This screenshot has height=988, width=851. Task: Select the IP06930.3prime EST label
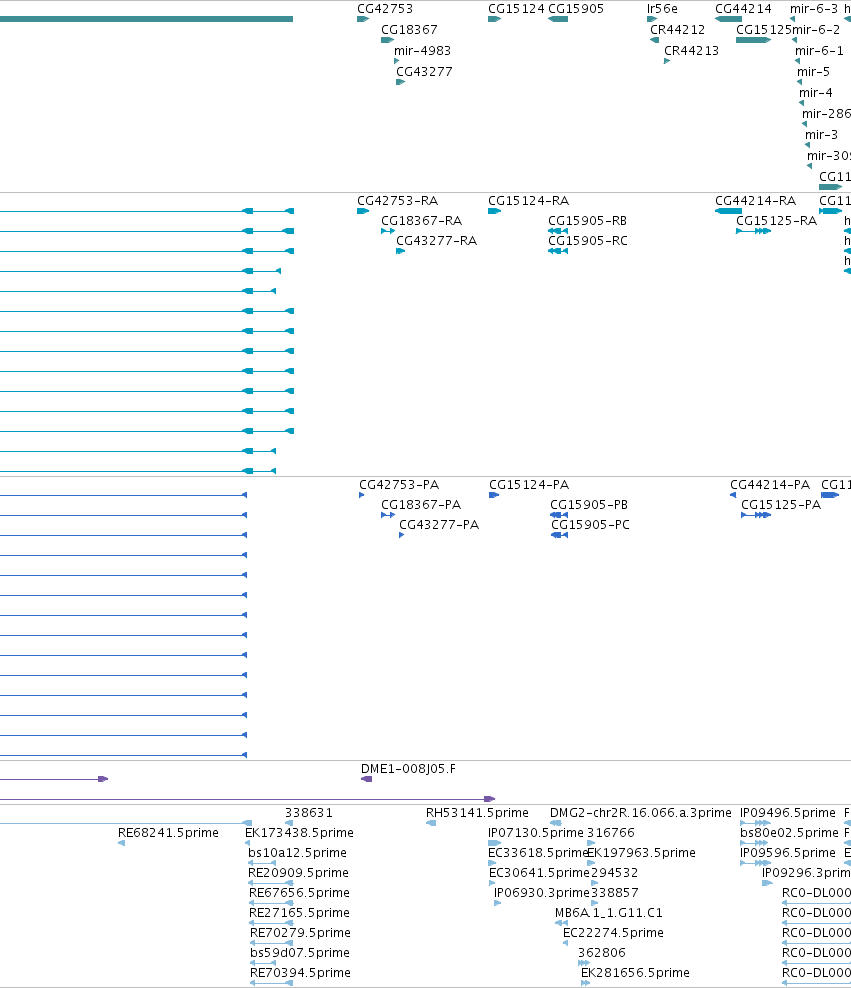point(542,893)
